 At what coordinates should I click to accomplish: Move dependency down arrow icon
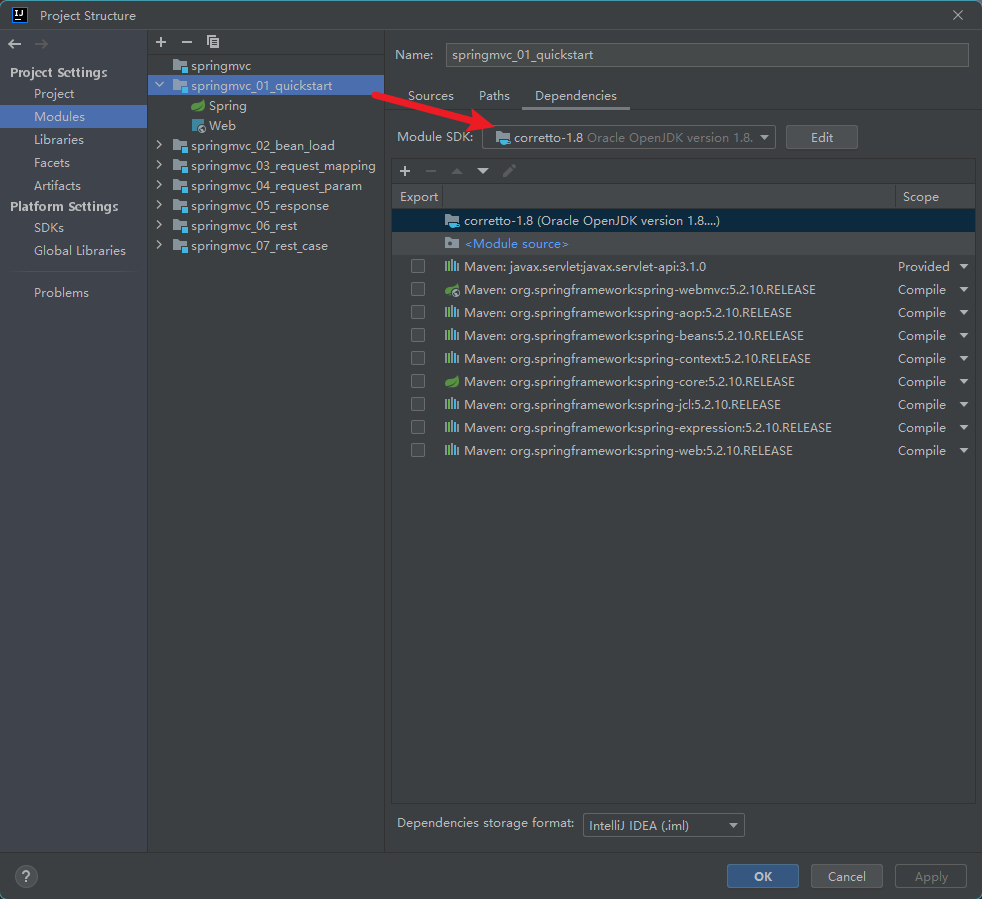pos(483,171)
